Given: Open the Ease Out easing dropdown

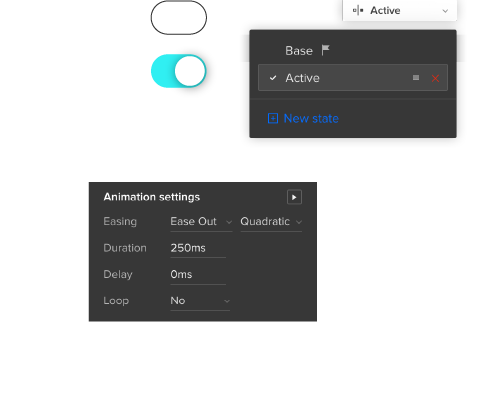Looking at the screenshot, I should [201, 222].
